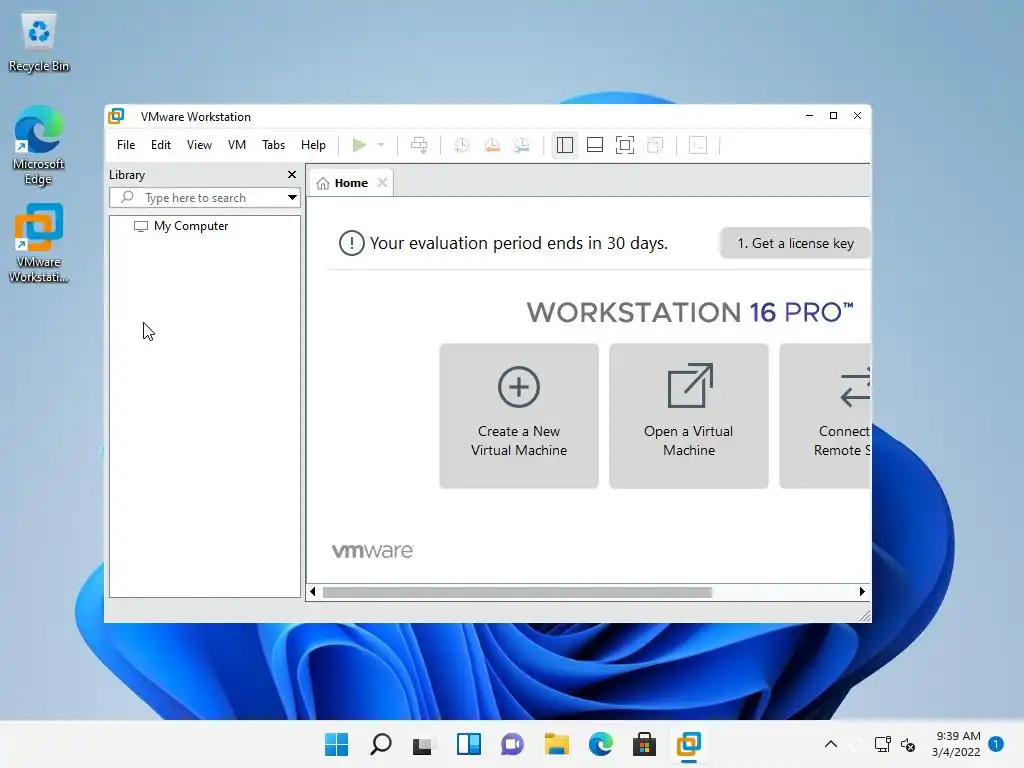This screenshot has width=1024, height=768.
Task: Open the clock showing 9:39 AM
Action: coord(956,744)
